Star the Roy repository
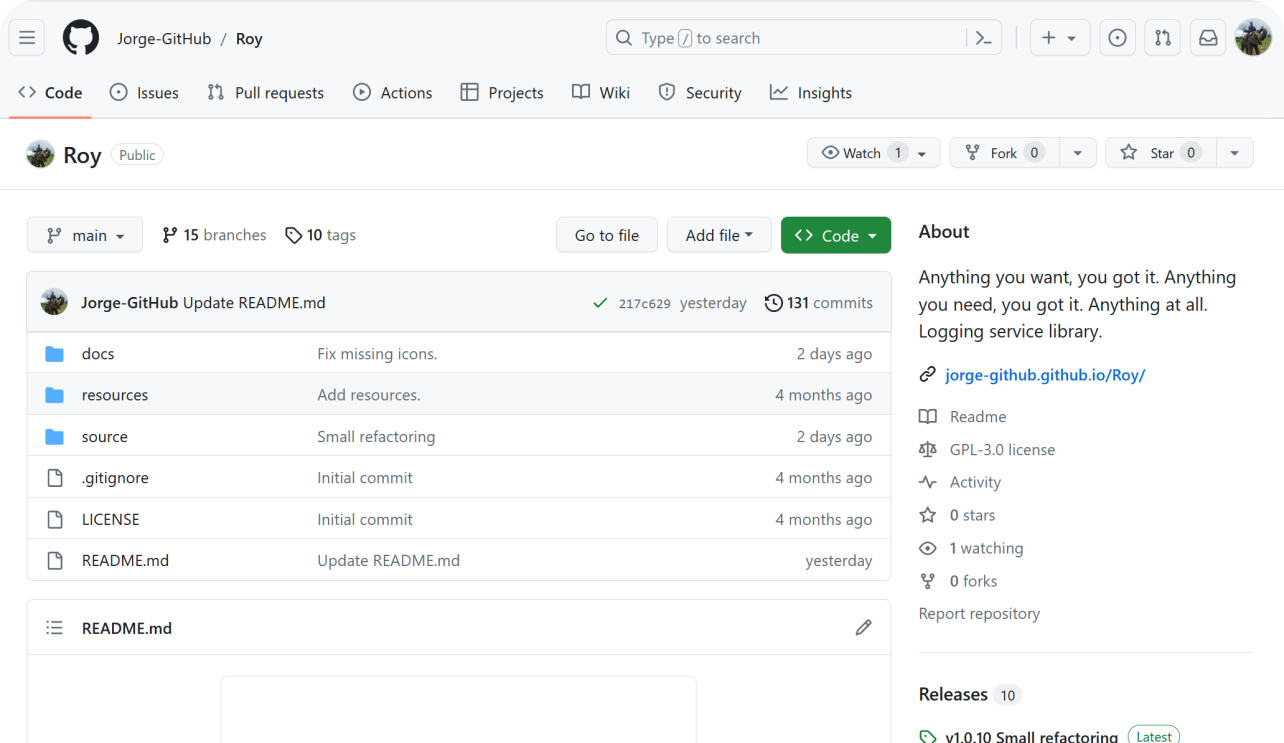 pyautogui.click(x=1160, y=153)
